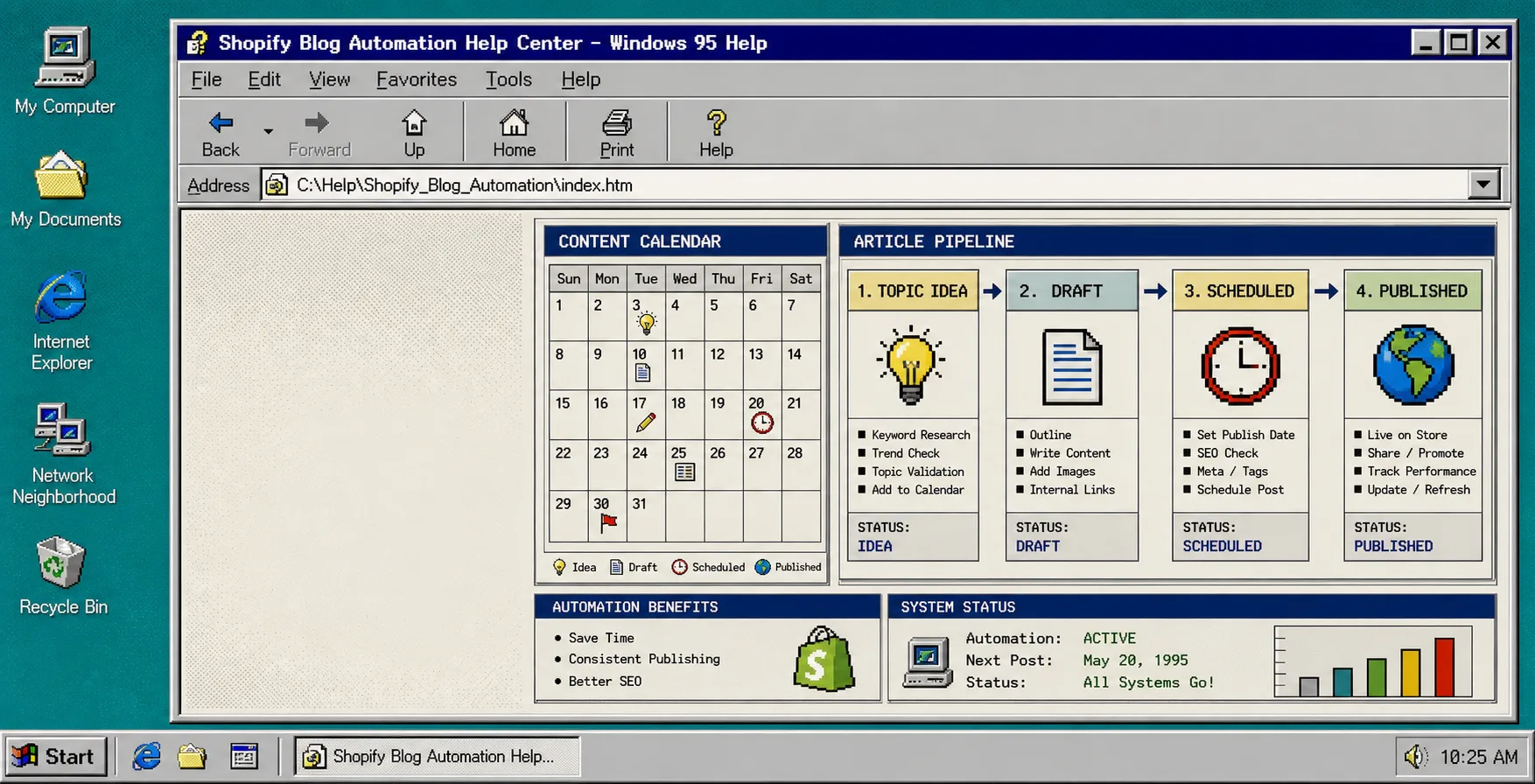1535x784 pixels.
Task: Click "Write Content" in Draft list
Action: 1069,453
